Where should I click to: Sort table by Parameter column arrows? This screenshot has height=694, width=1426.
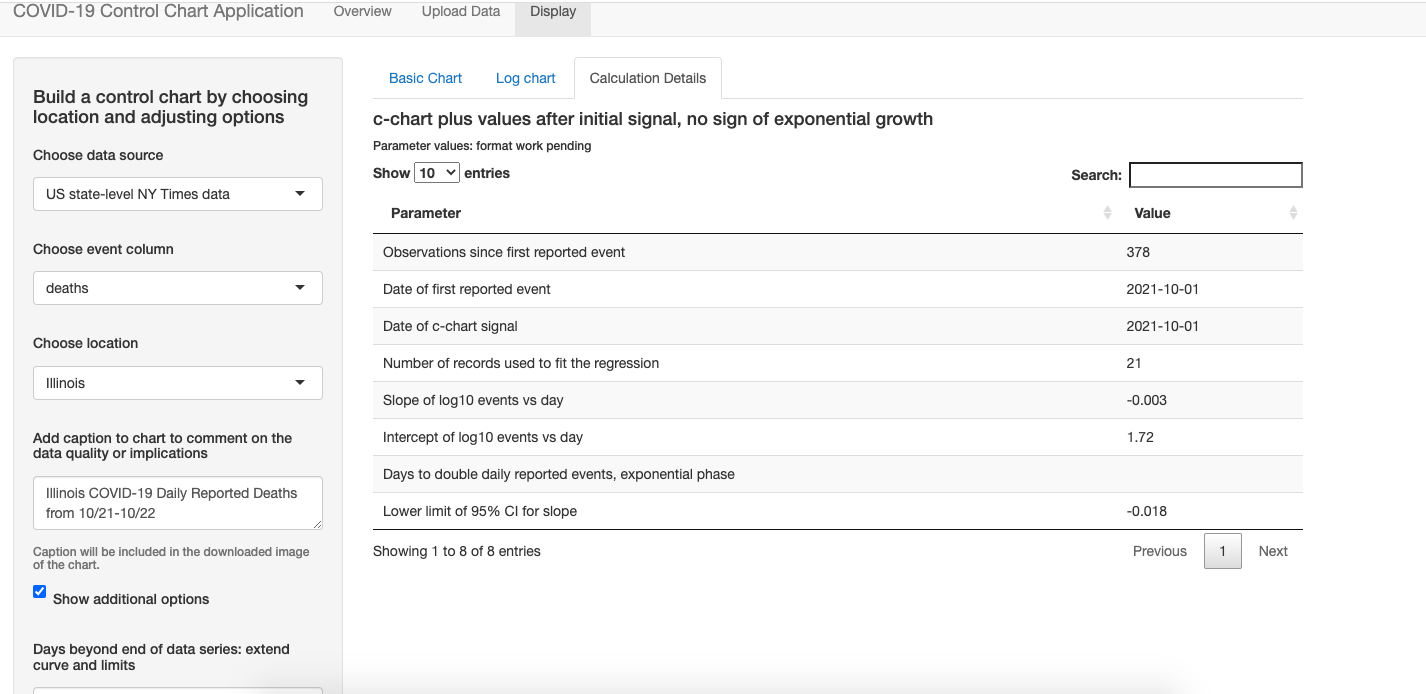[1107, 213]
